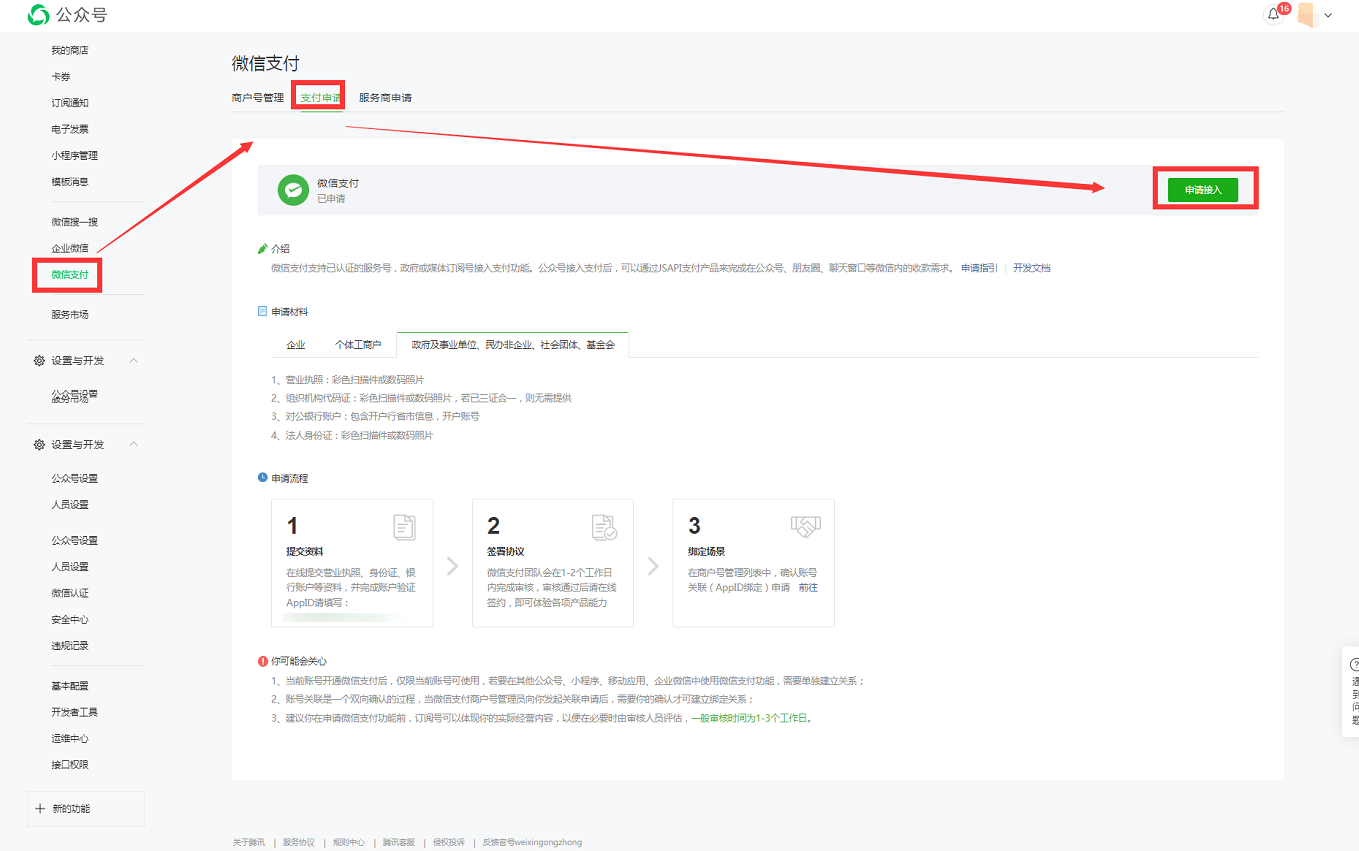Viewport: 1359px width, 851px height.
Task: Open 微信搜一搜 in the sidebar
Action: click(75, 222)
